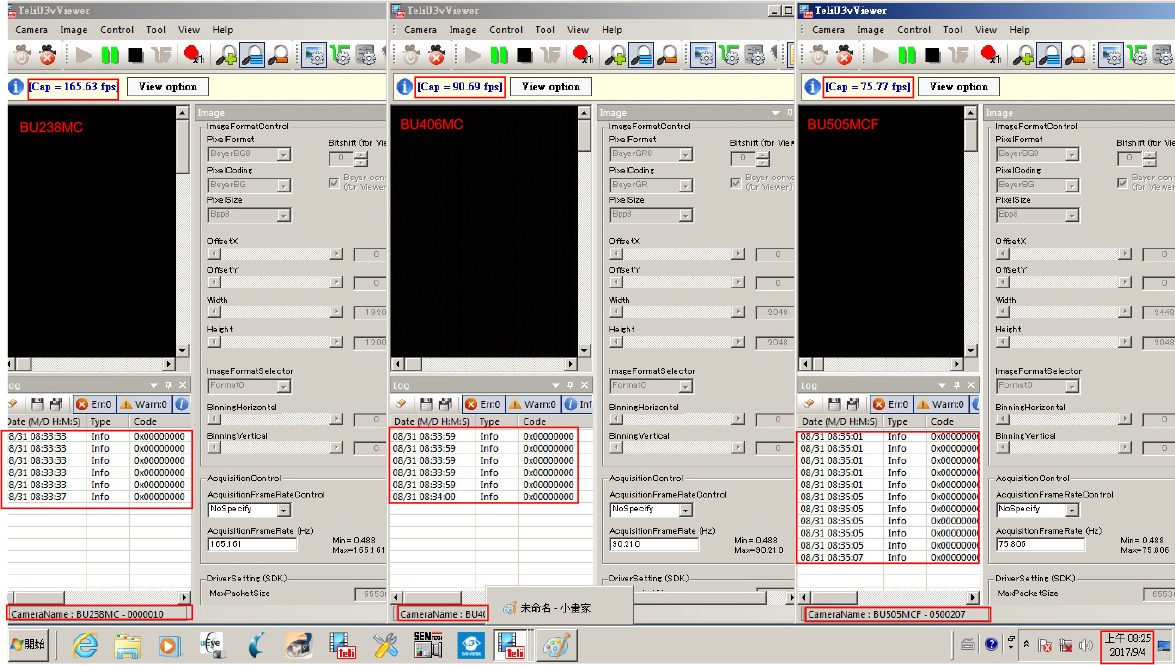Click zoom-out magnifier in the middle BU406MC window toolbar
Screen dimensions: 1175x665
[x=666, y=55]
